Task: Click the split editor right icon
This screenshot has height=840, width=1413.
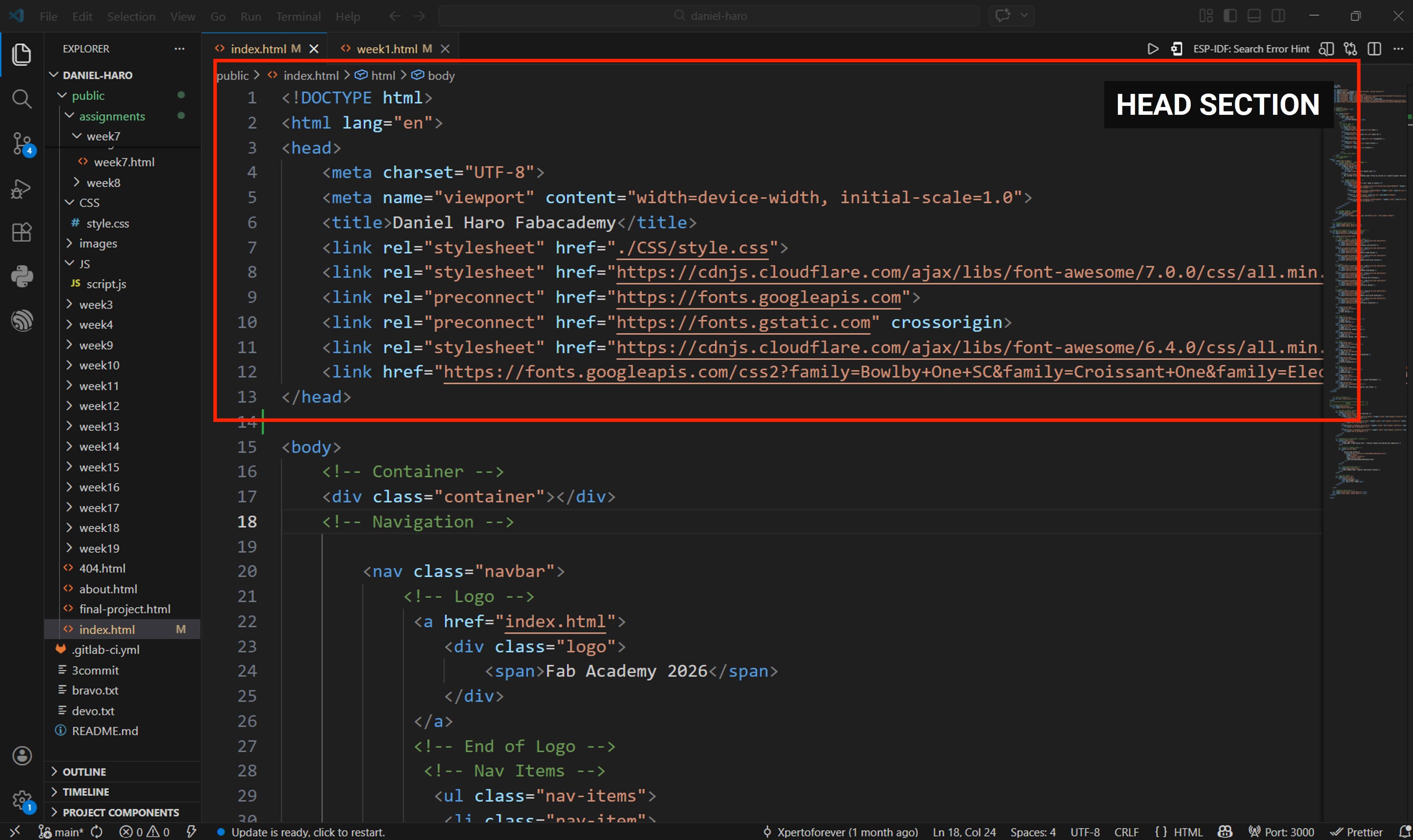Action: [1374, 49]
